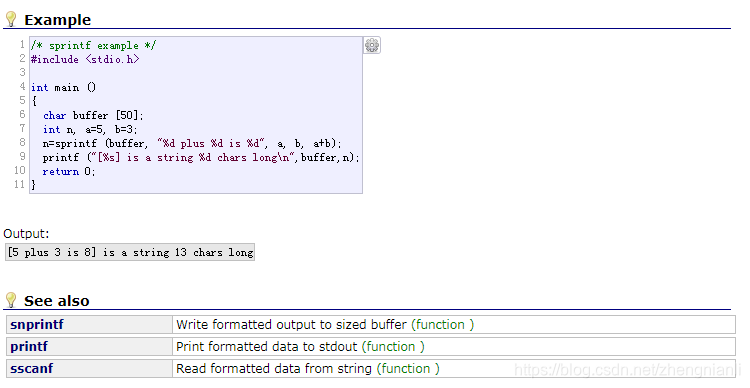Click the 'return 0;' code line
Screen dimensions: 750x388
point(69,171)
